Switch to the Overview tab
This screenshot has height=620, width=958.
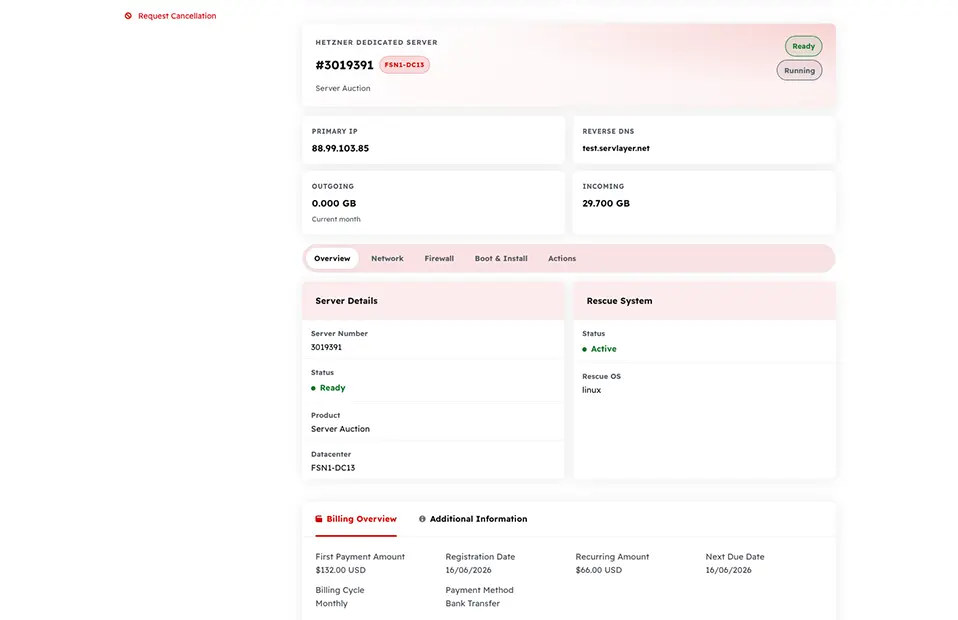[x=332, y=258]
